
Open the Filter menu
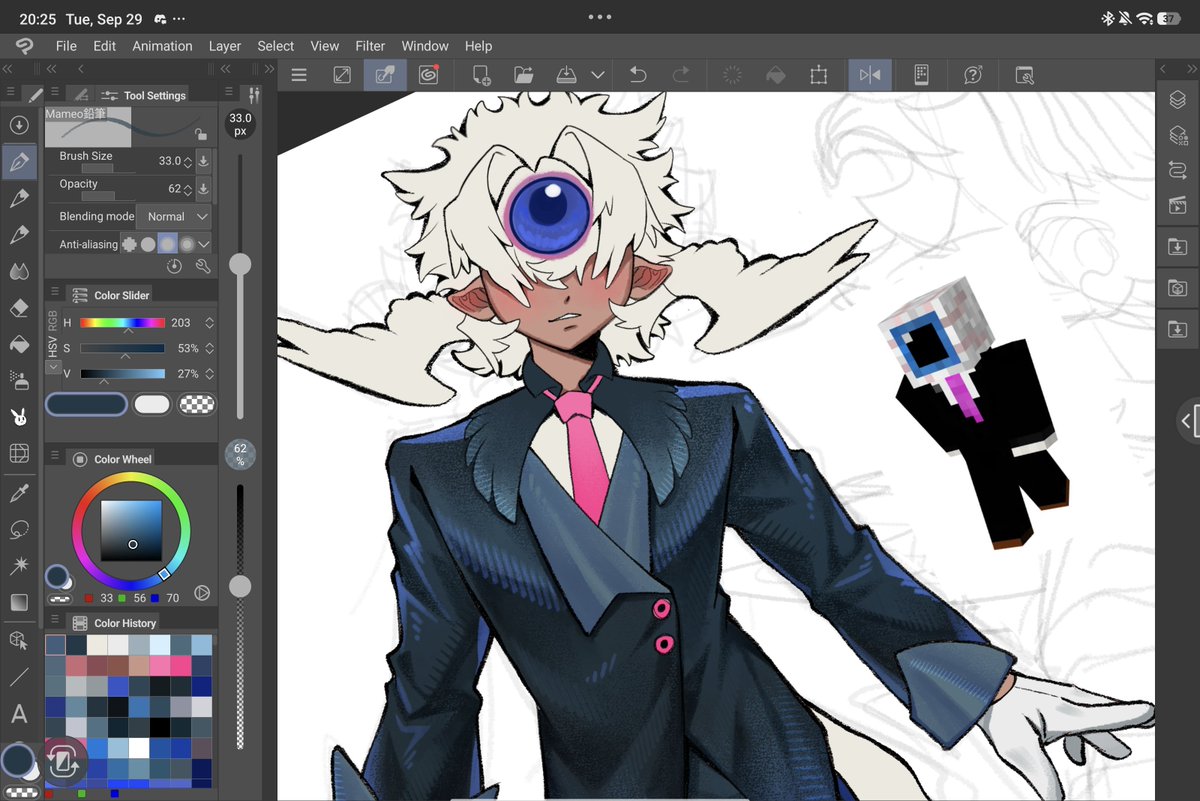pos(370,46)
